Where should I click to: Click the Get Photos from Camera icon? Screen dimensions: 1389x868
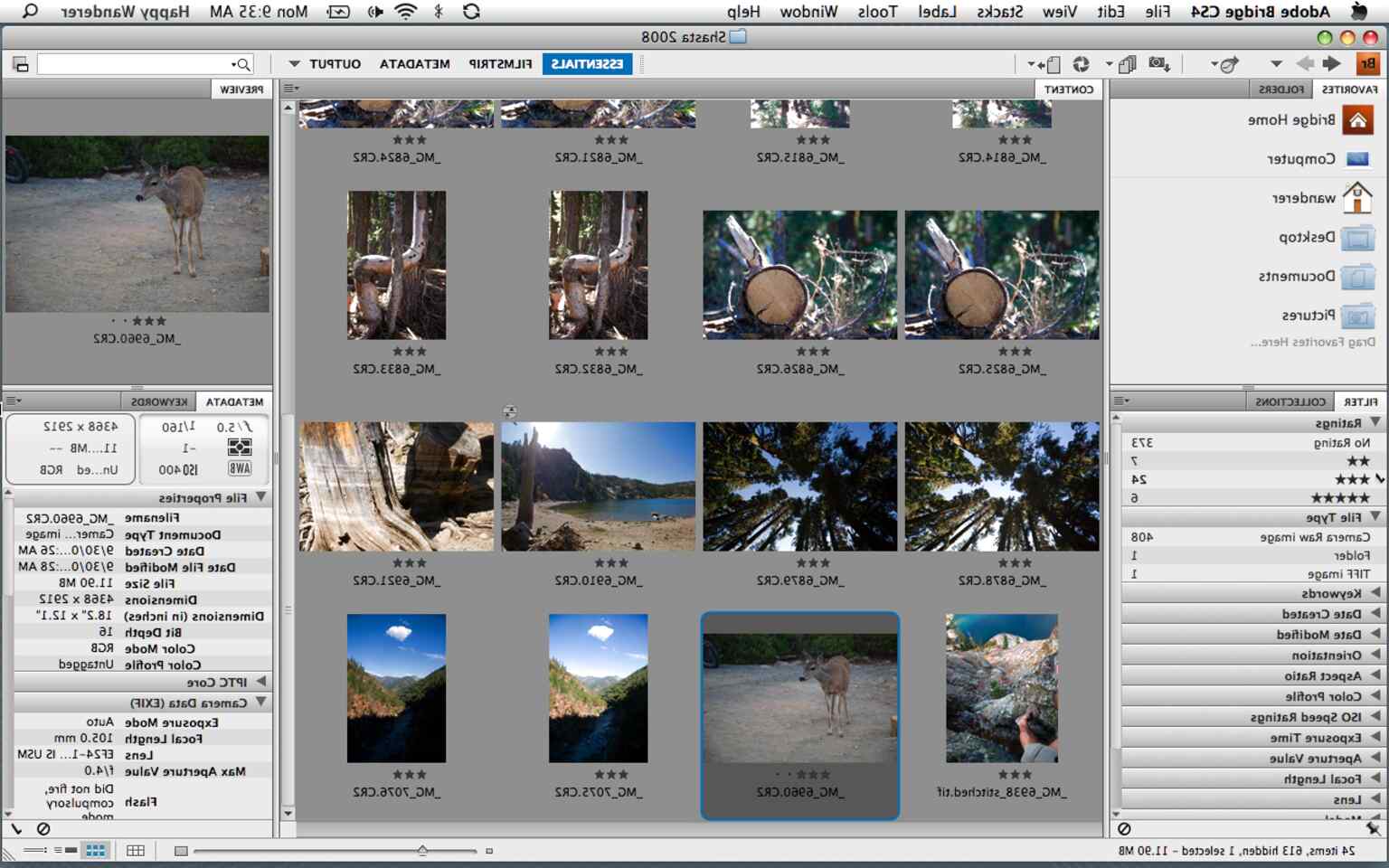click(1158, 64)
